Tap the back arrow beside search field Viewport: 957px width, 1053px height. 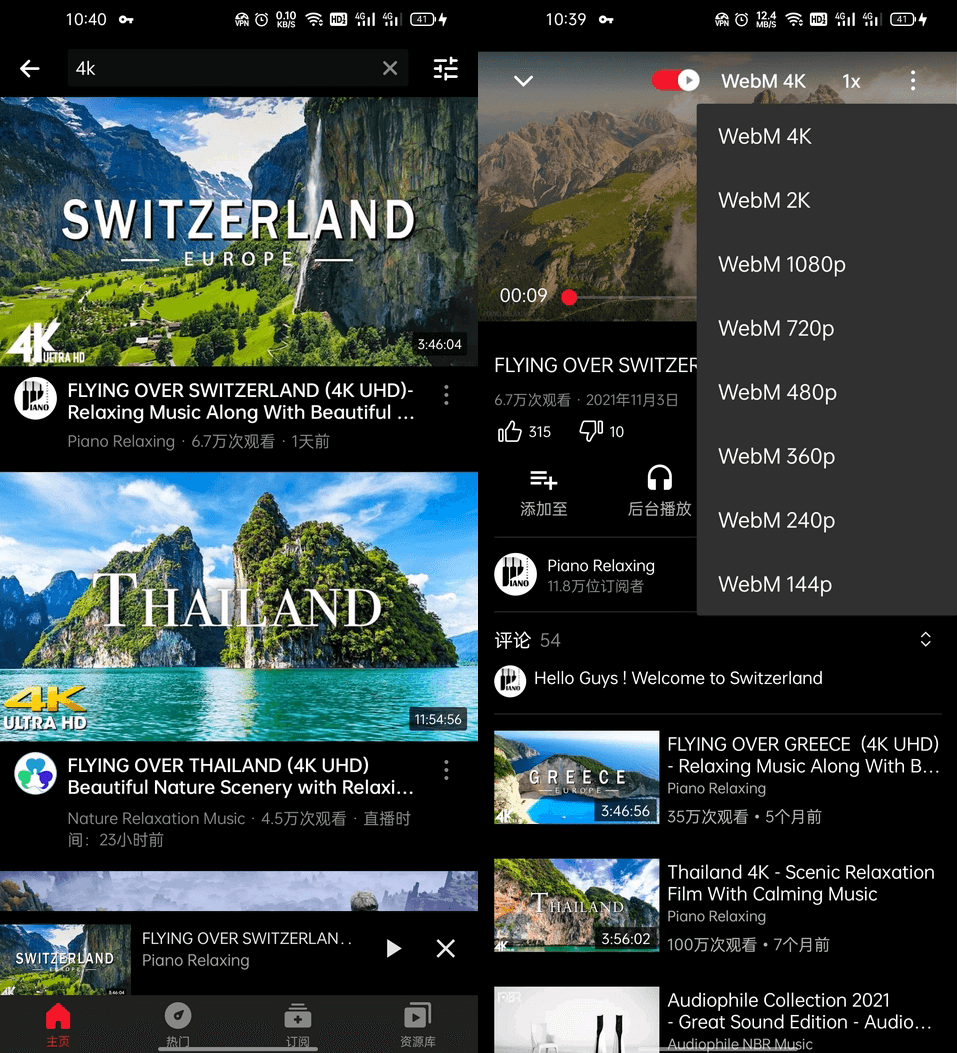30,68
